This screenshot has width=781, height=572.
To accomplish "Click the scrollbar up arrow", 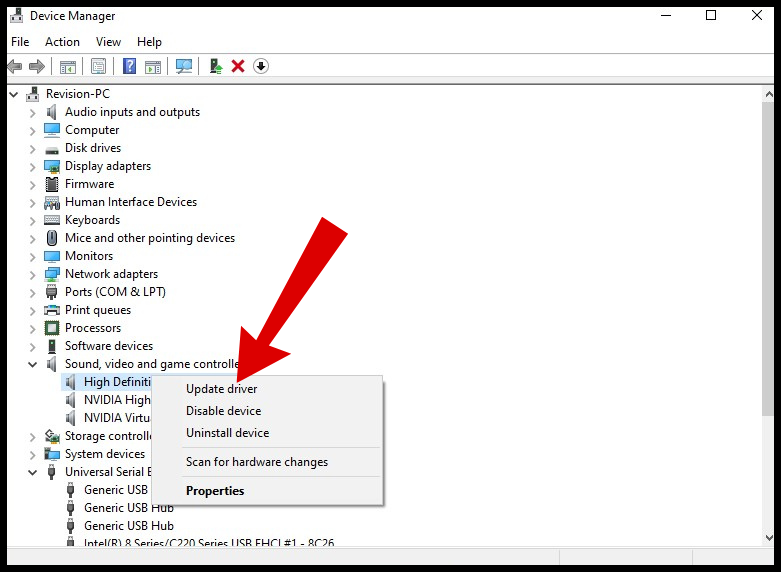I will point(768,94).
